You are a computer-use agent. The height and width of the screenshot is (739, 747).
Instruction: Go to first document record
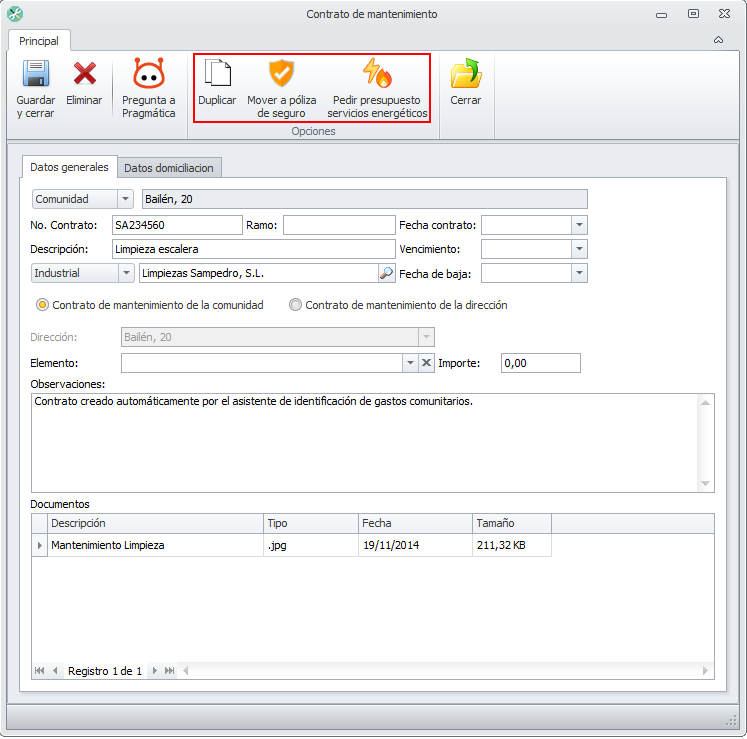(40, 671)
